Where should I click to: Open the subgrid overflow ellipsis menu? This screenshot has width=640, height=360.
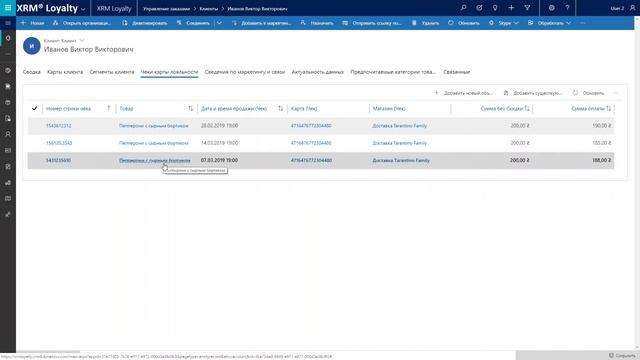616,93
